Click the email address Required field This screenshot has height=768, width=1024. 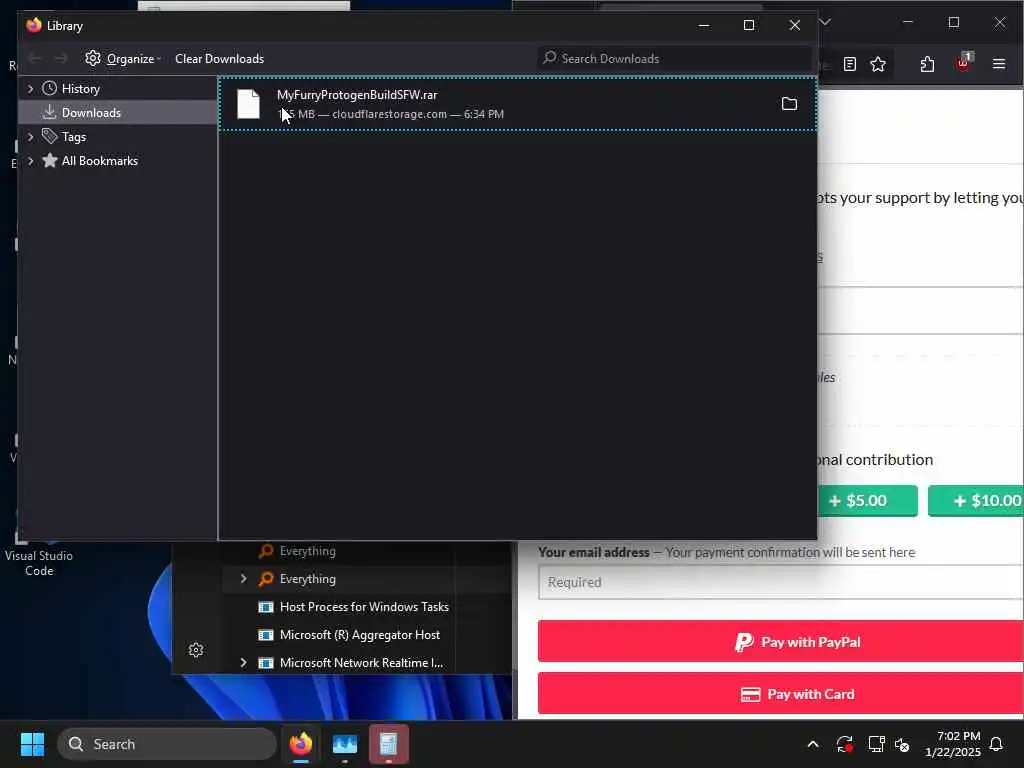tap(781, 582)
